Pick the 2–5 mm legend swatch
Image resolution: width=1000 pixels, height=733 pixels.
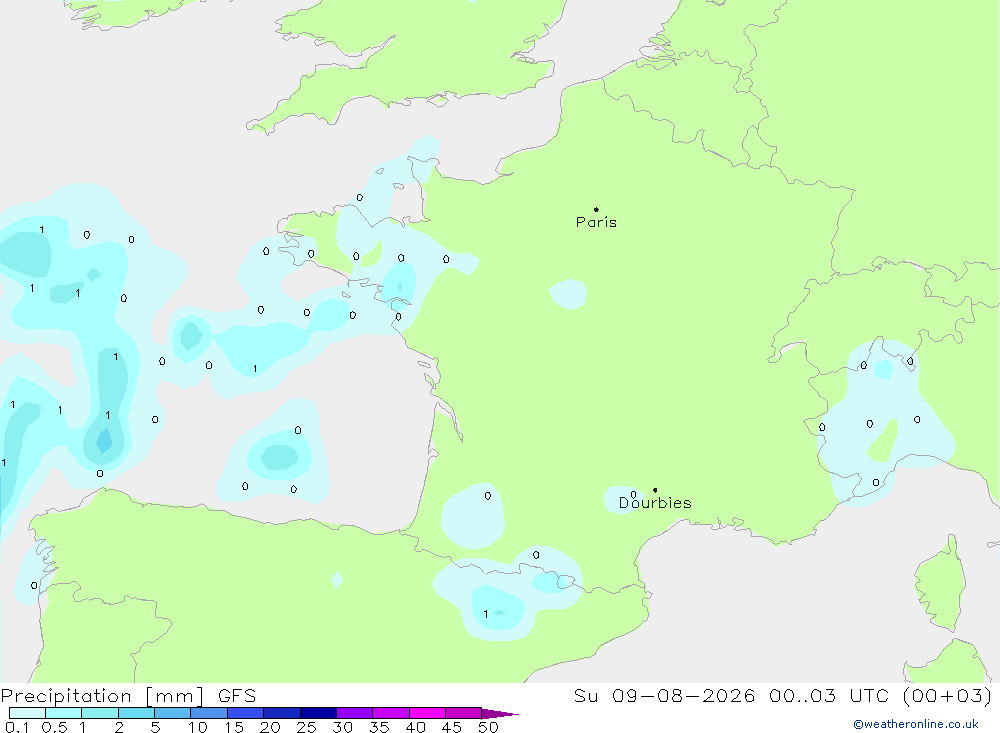(136, 713)
